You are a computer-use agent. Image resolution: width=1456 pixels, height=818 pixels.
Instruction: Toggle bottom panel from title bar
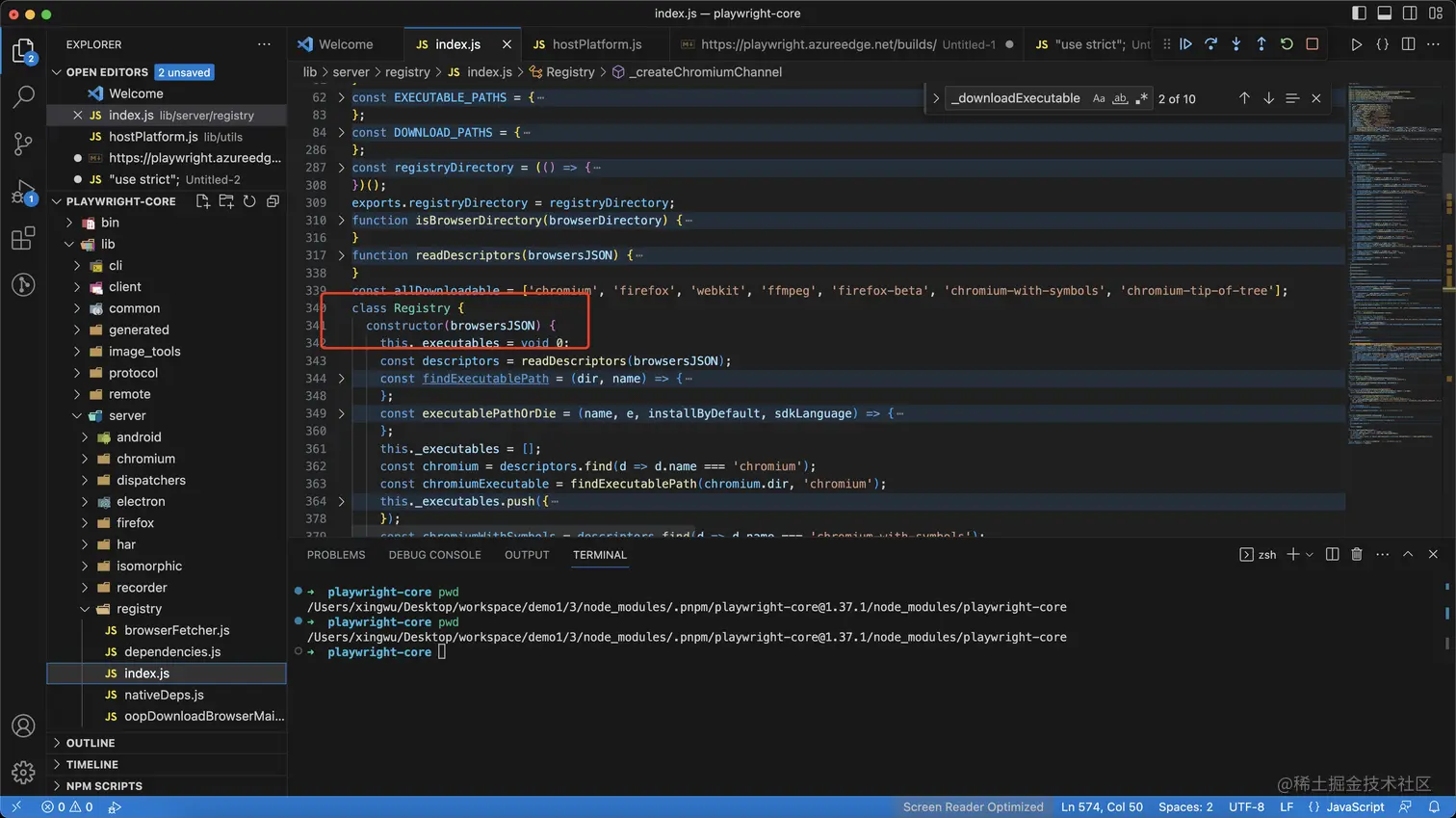tap(1384, 13)
